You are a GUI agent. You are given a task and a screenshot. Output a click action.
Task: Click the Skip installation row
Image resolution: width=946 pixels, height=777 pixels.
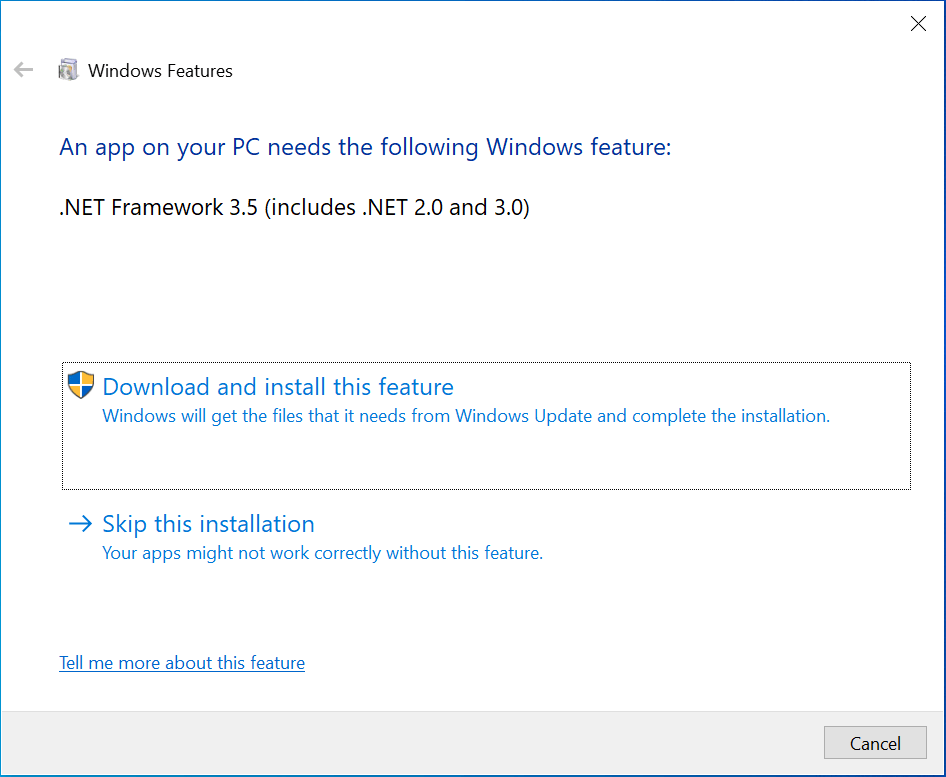coord(208,523)
